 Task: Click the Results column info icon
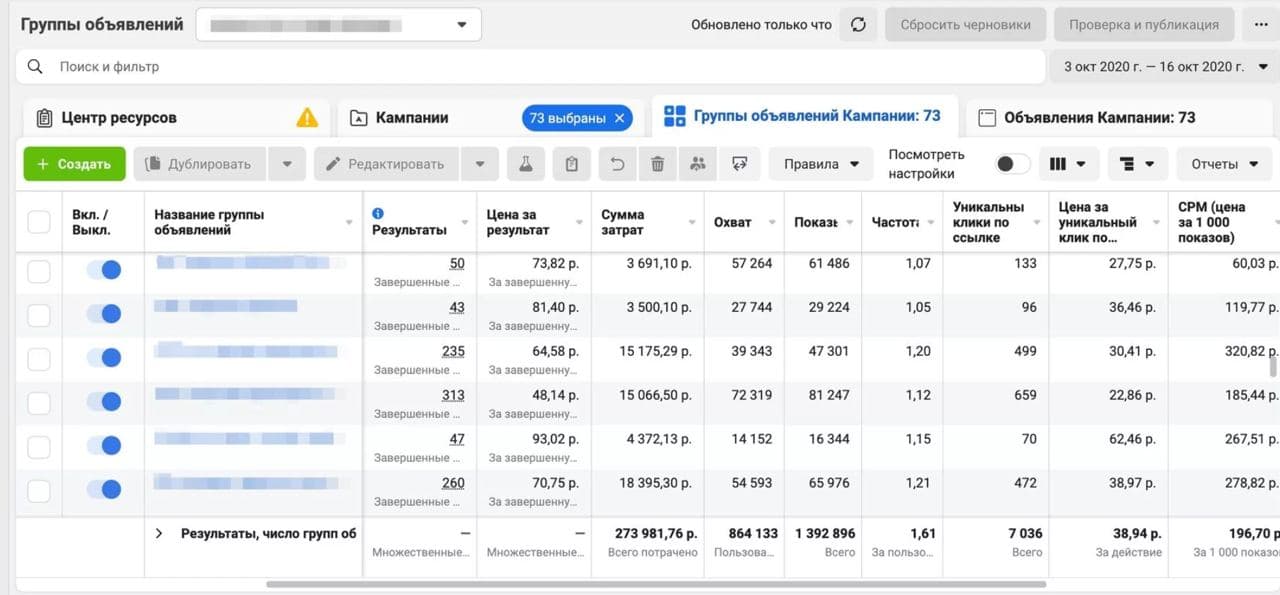tap(378, 213)
